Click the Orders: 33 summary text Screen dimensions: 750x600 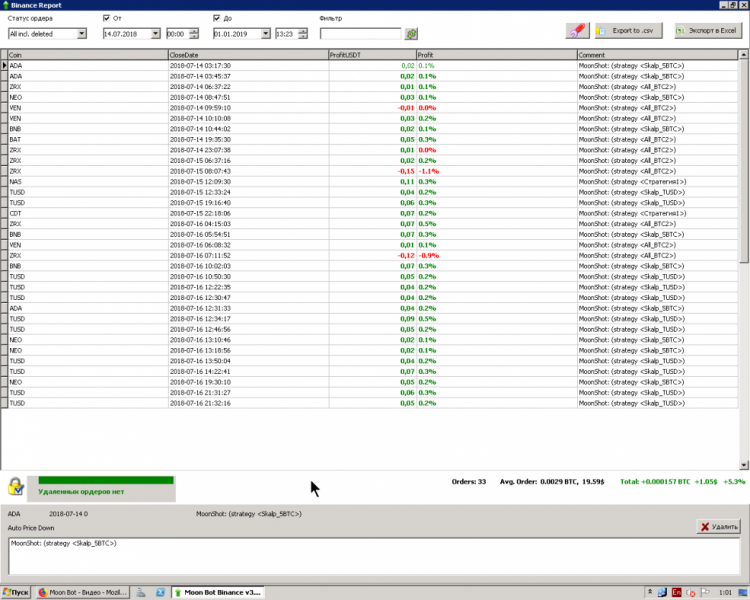point(469,482)
